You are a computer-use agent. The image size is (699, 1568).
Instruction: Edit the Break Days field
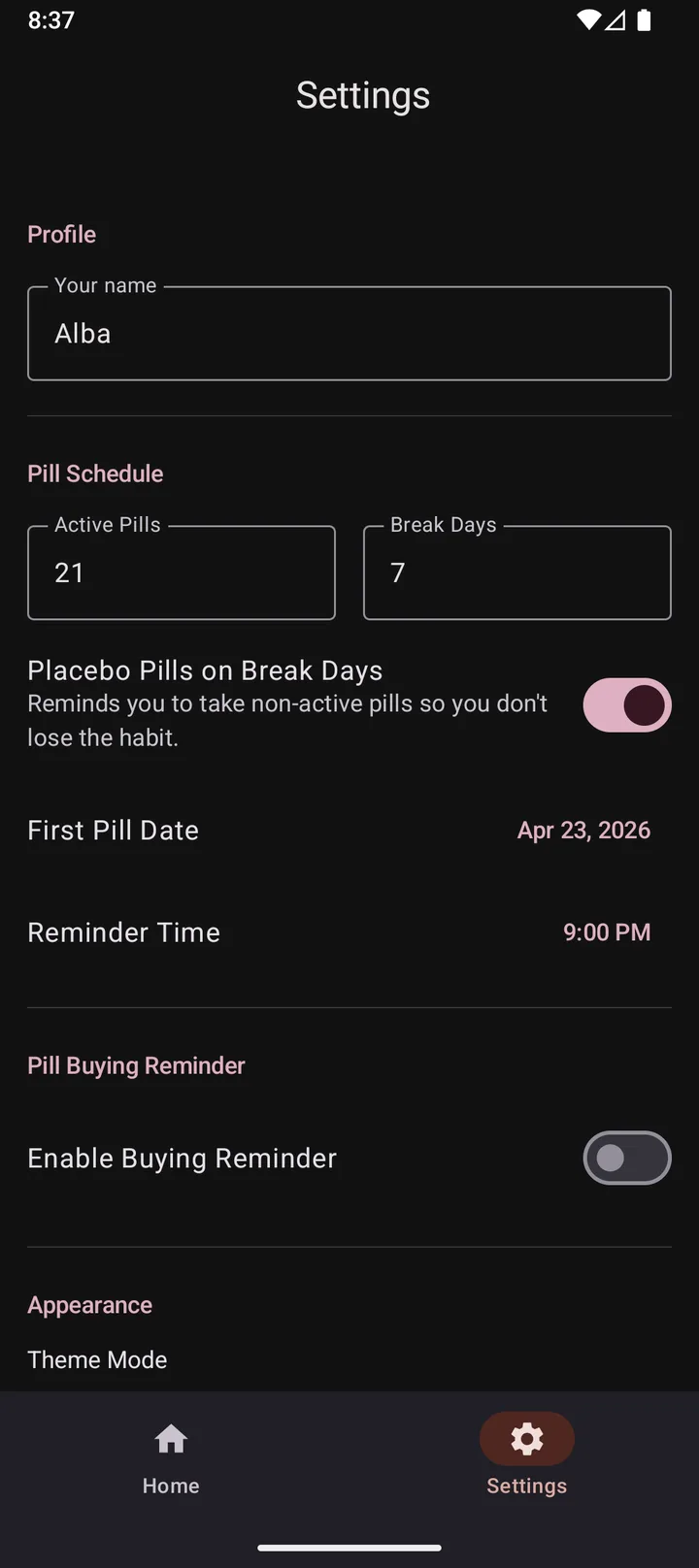517,572
